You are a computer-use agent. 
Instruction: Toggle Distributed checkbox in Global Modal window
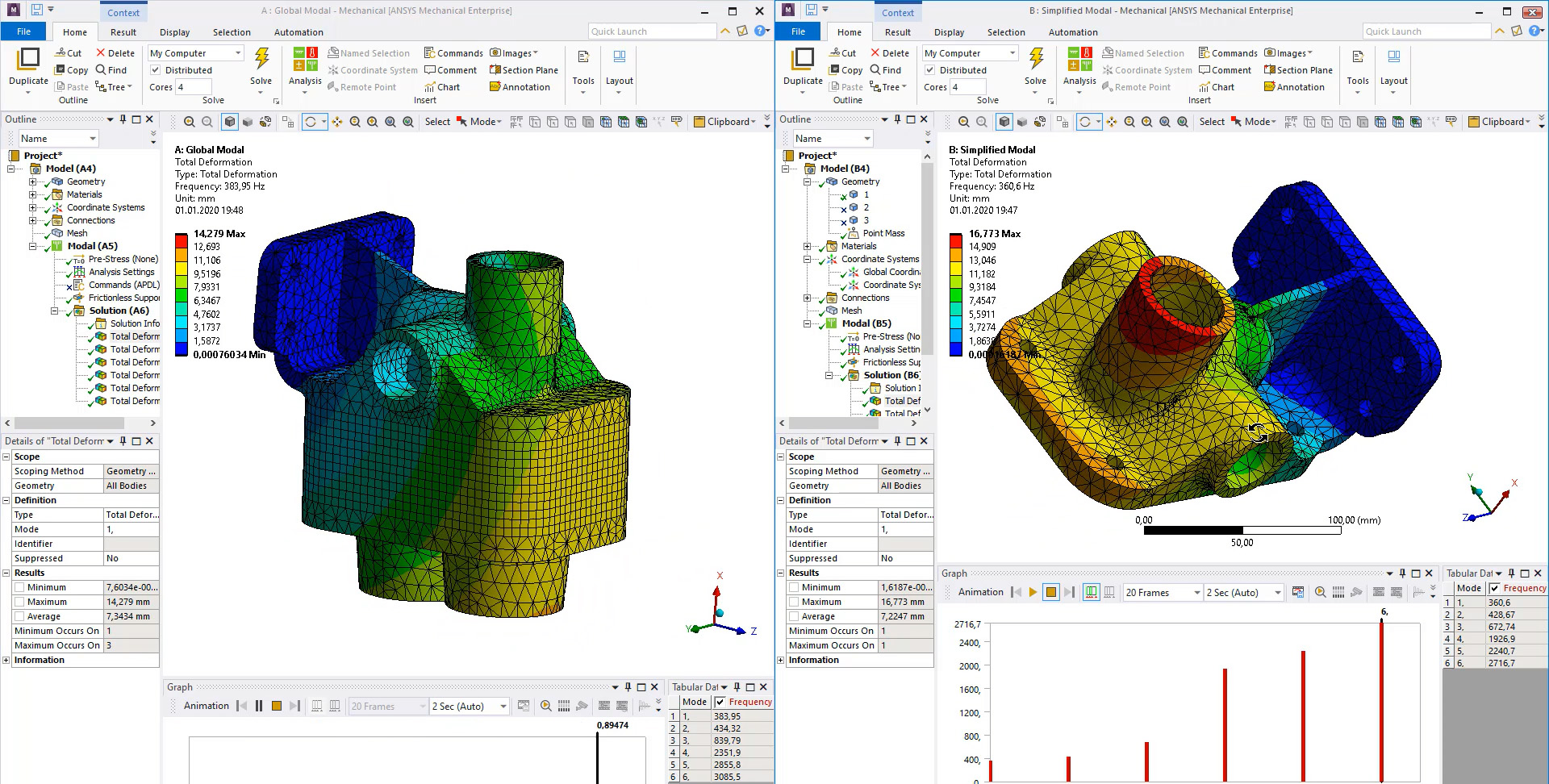tap(156, 70)
